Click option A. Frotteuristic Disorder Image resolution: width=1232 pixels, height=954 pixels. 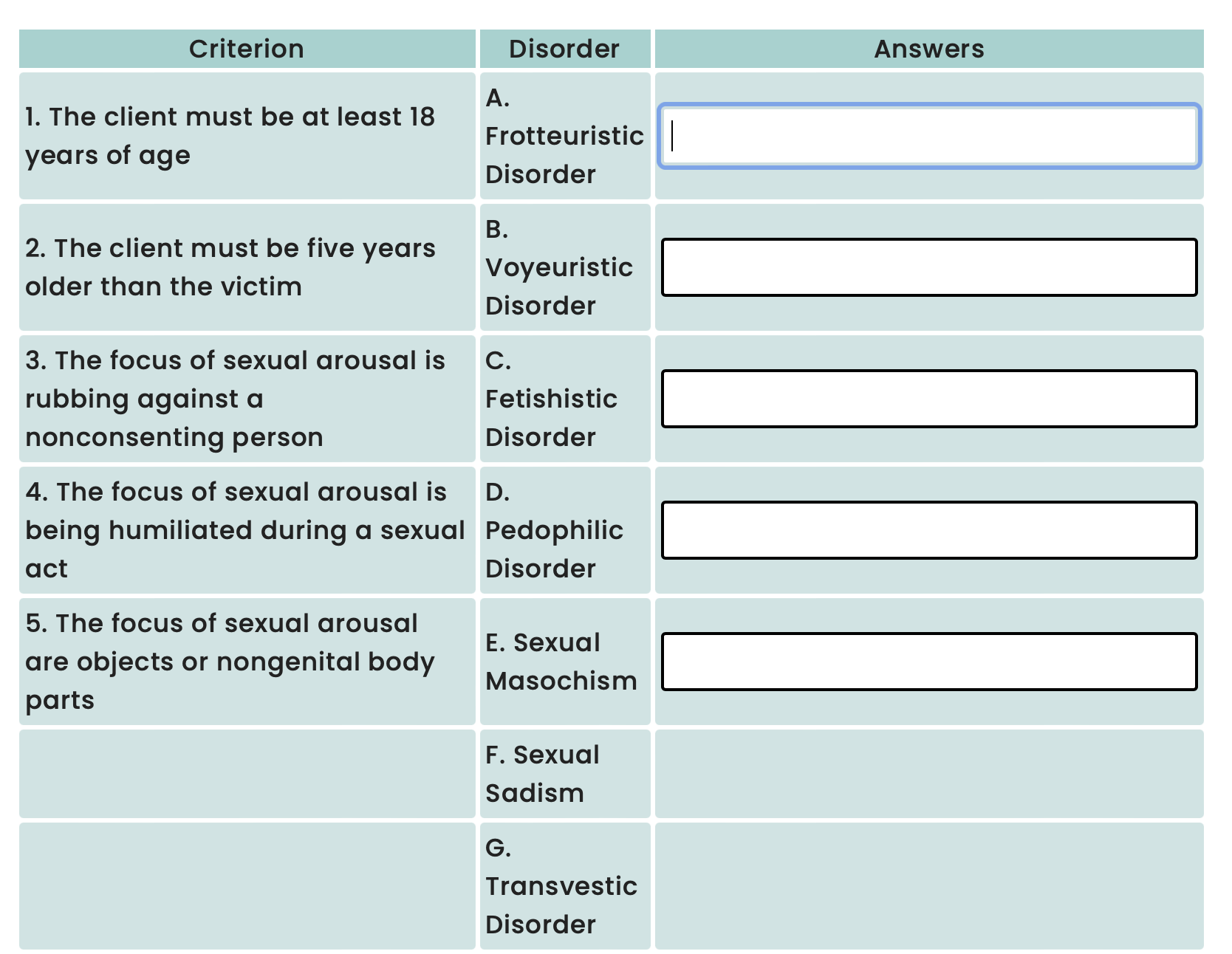coord(564,137)
